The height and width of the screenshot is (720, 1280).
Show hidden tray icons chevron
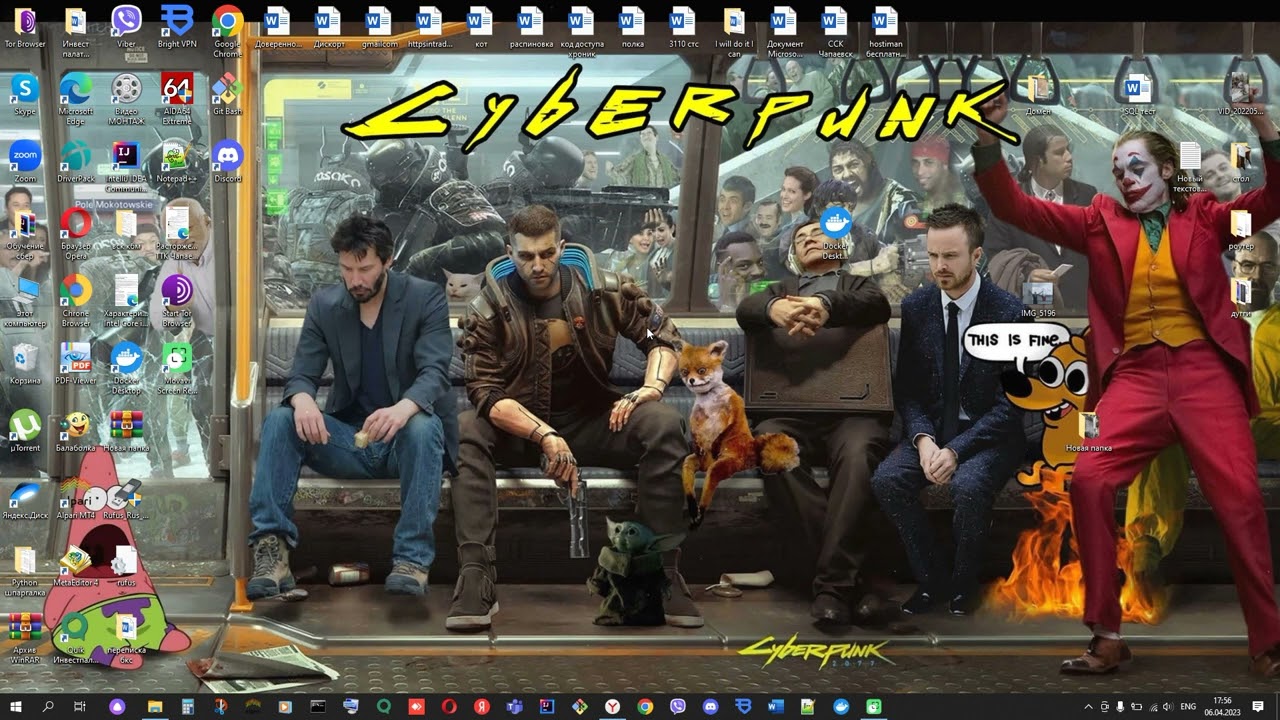click(x=1088, y=707)
